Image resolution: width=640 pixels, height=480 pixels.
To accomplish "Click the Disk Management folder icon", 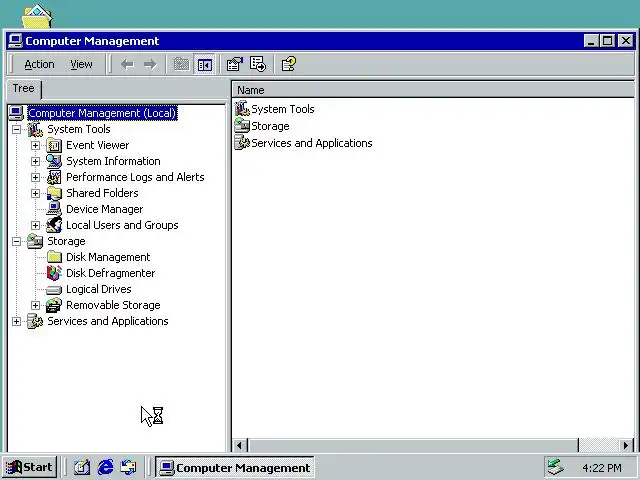I will (54, 257).
